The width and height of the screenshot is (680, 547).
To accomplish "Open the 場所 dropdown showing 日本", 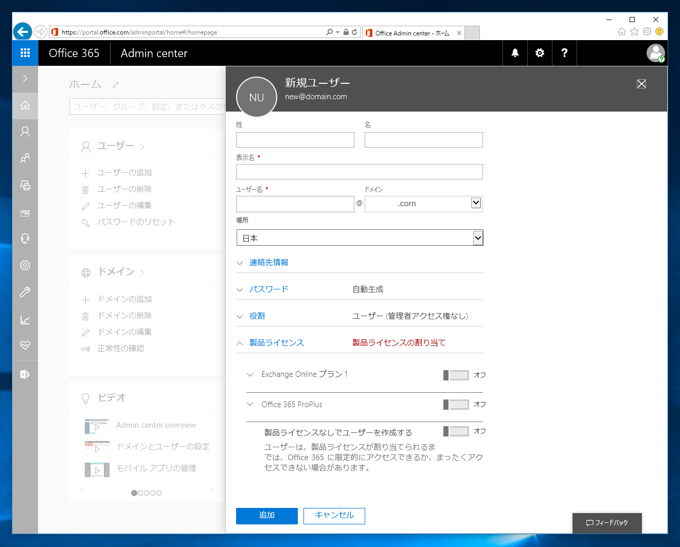I will pos(360,238).
